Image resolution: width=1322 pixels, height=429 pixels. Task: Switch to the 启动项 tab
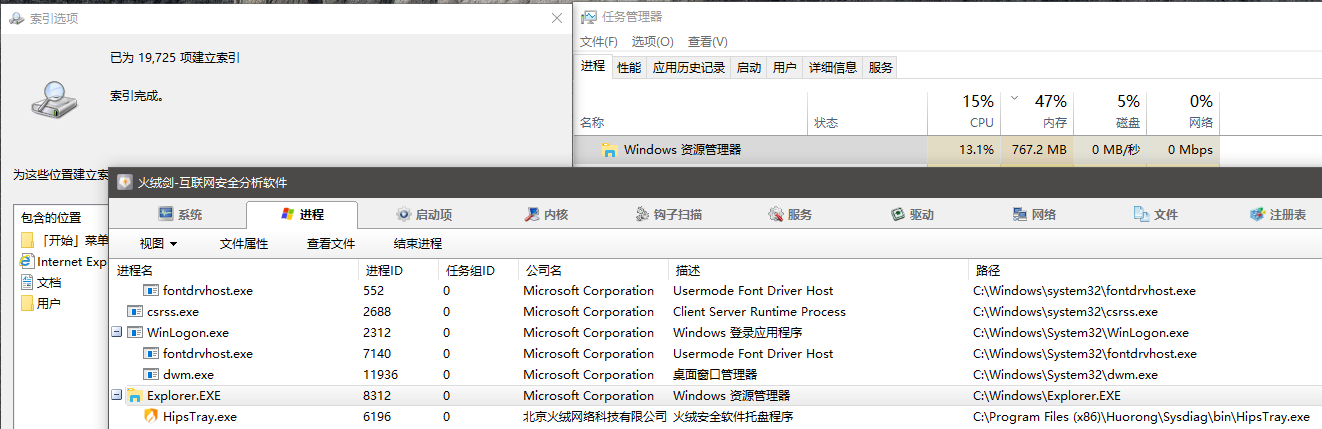tap(425, 215)
